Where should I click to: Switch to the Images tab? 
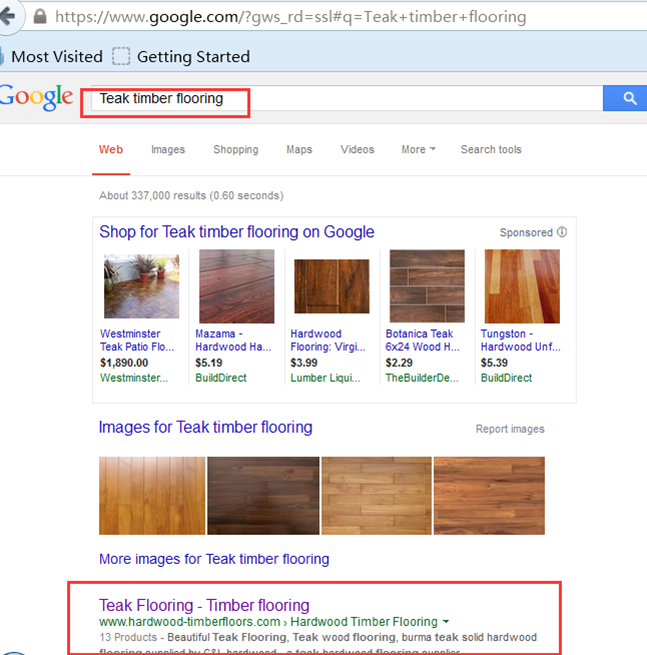pos(168,150)
